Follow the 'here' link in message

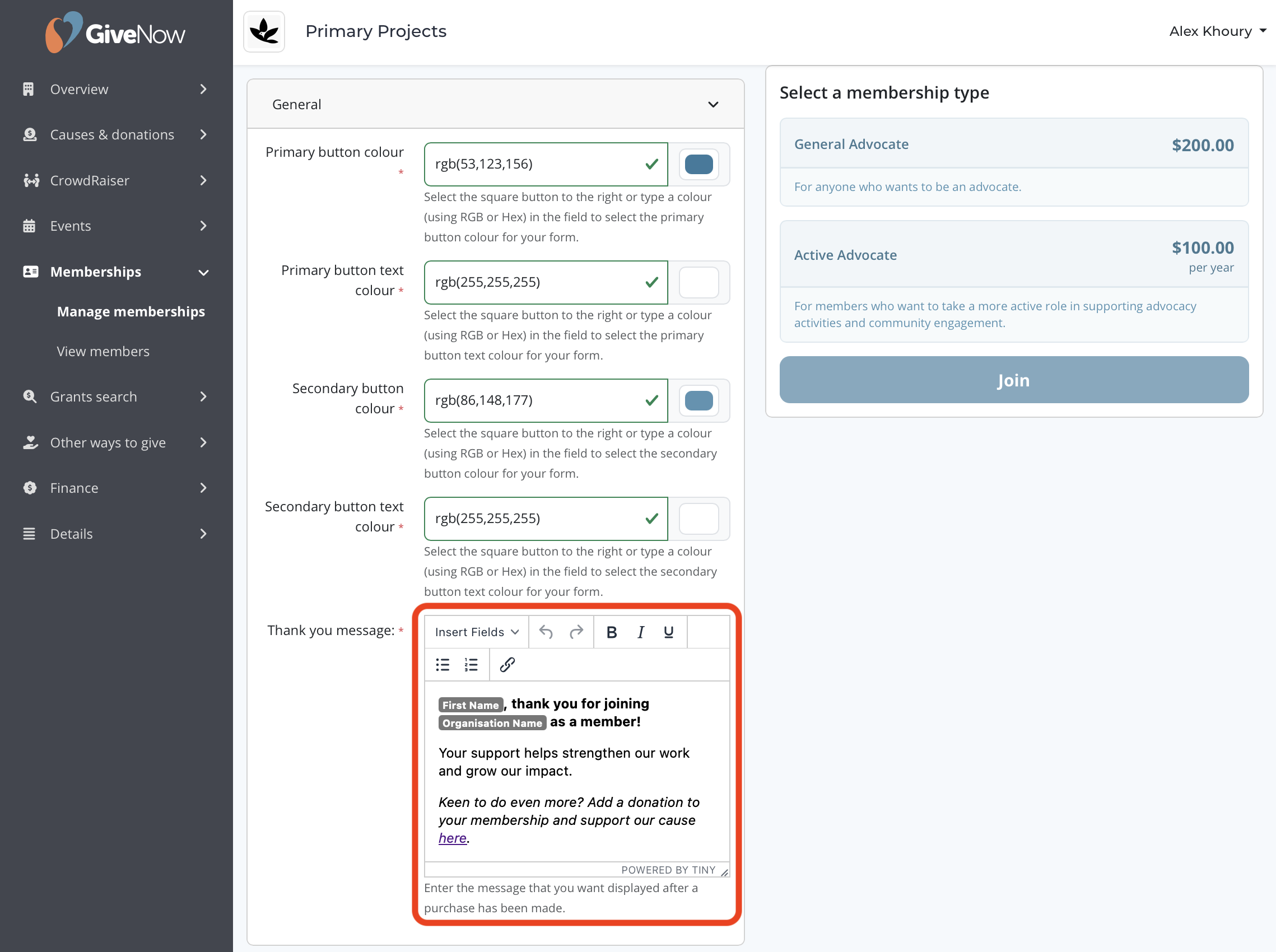click(x=453, y=838)
